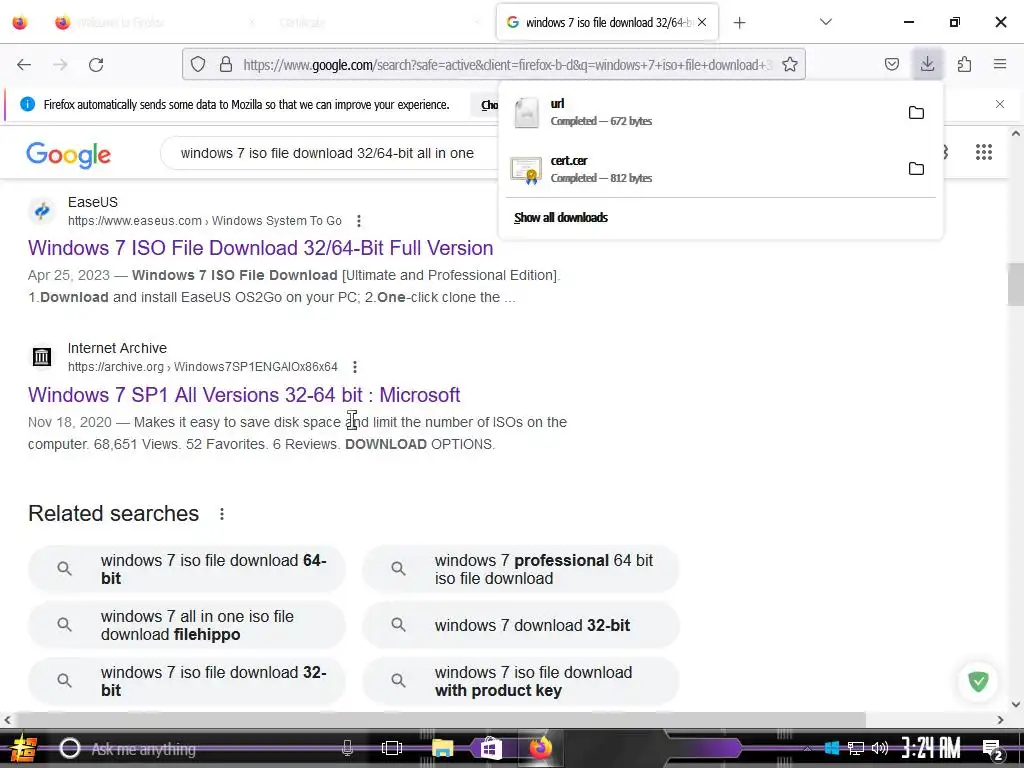Open tracking protection shield in address bar

pyautogui.click(x=198, y=64)
